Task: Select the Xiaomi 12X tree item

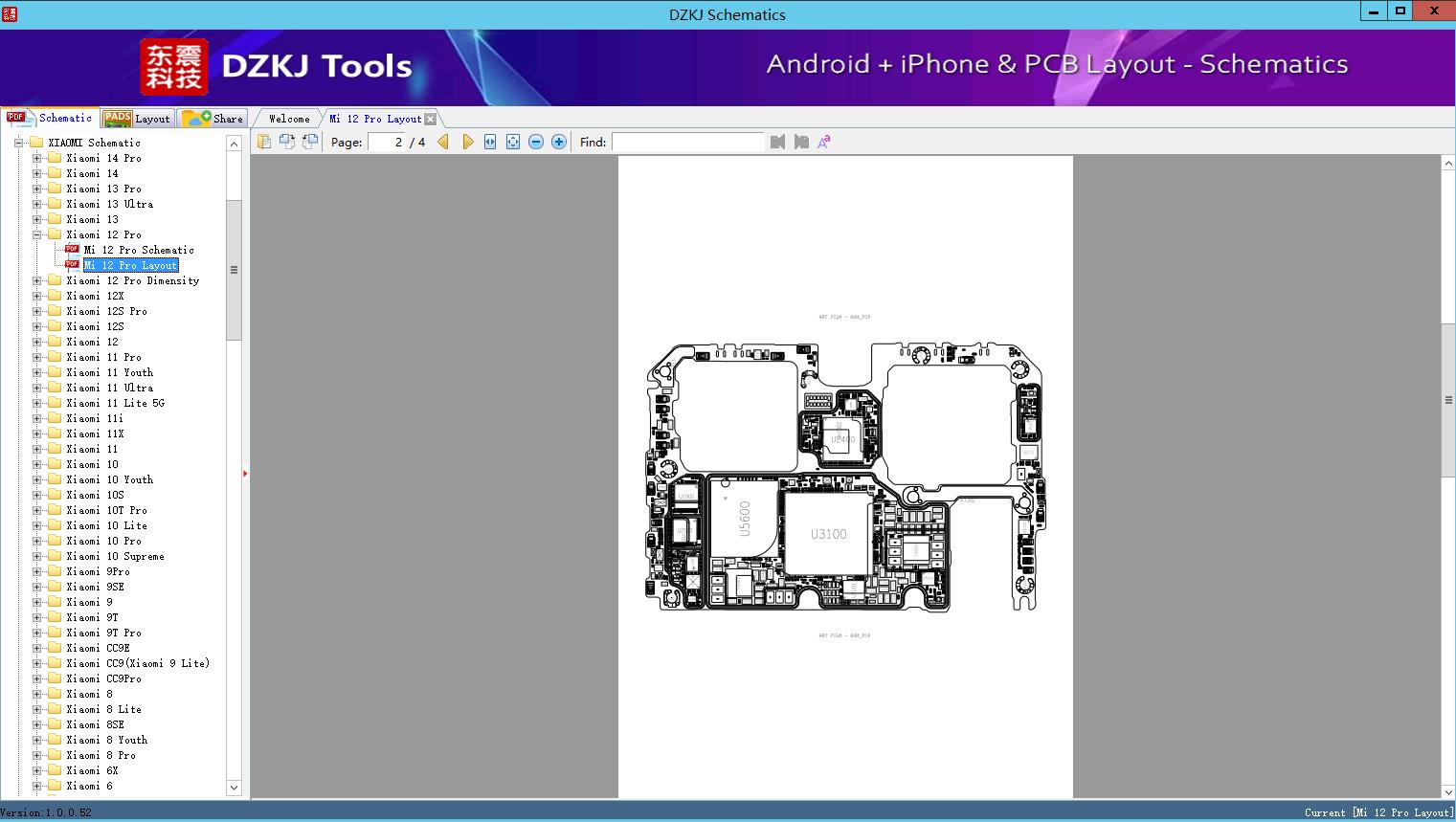Action: coord(96,296)
